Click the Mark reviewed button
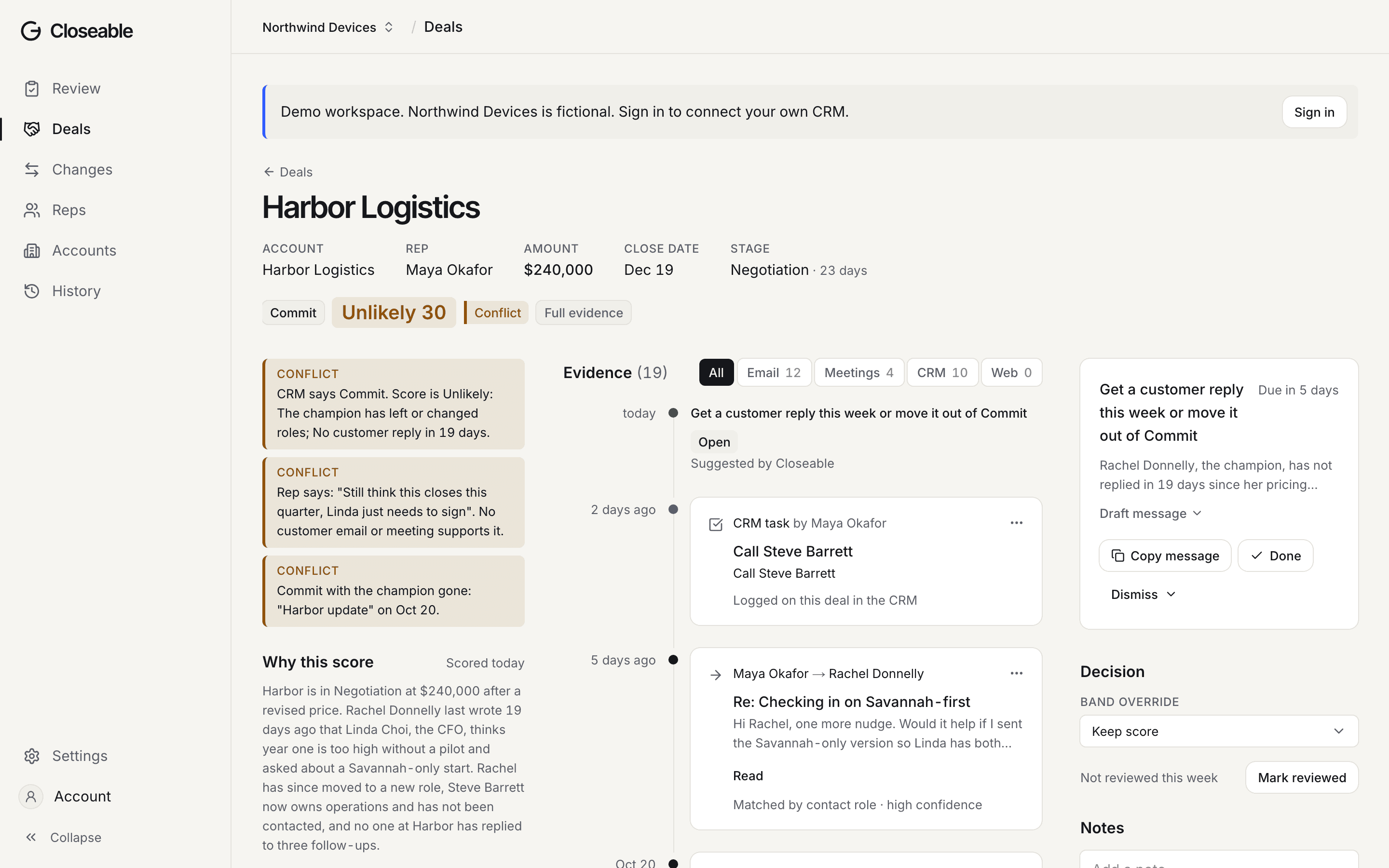The width and height of the screenshot is (1389, 868). [1302, 778]
